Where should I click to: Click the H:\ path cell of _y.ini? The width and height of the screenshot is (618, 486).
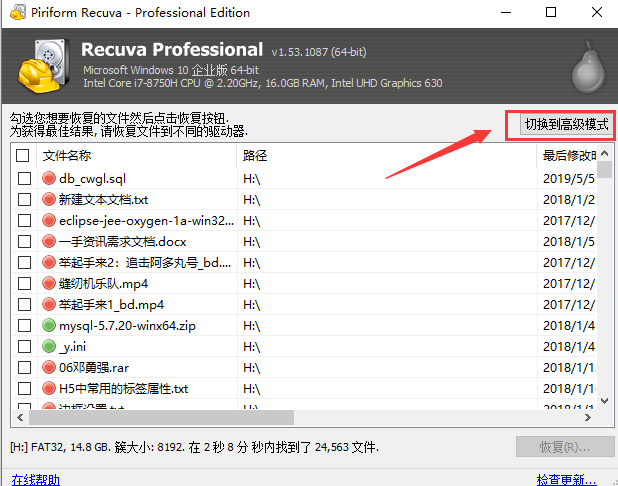coord(251,346)
